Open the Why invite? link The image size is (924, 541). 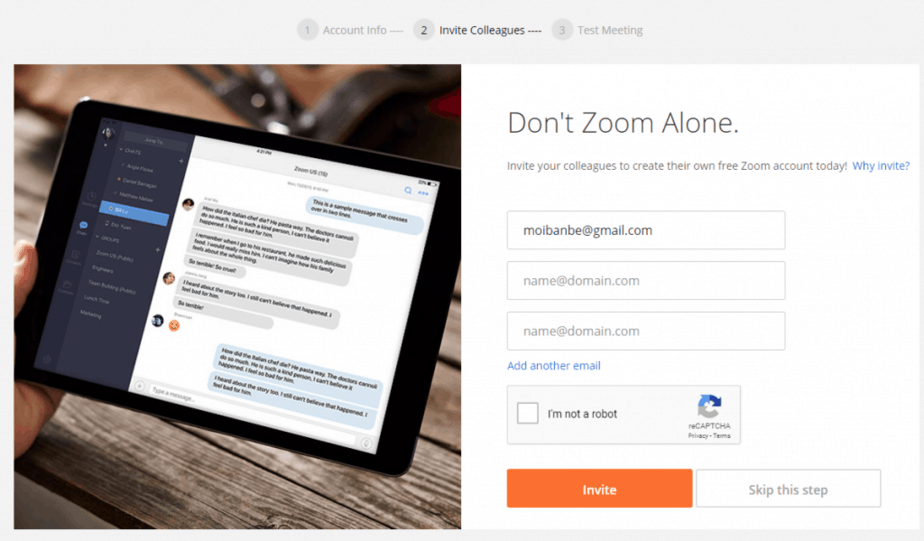click(x=881, y=166)
